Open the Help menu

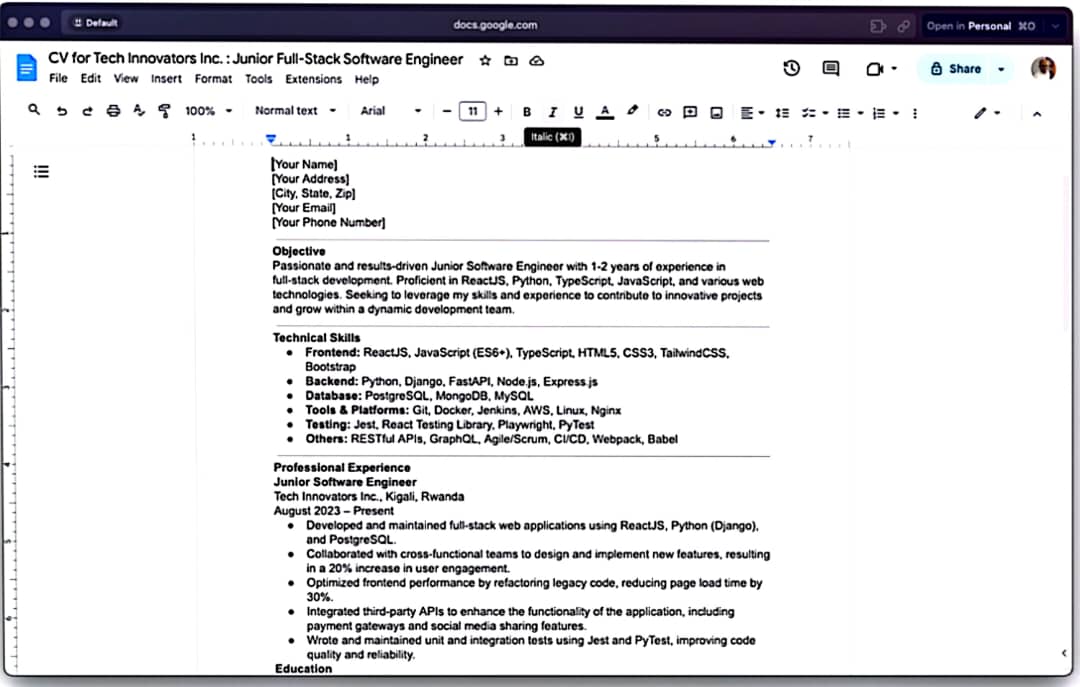tap(366, 79)
